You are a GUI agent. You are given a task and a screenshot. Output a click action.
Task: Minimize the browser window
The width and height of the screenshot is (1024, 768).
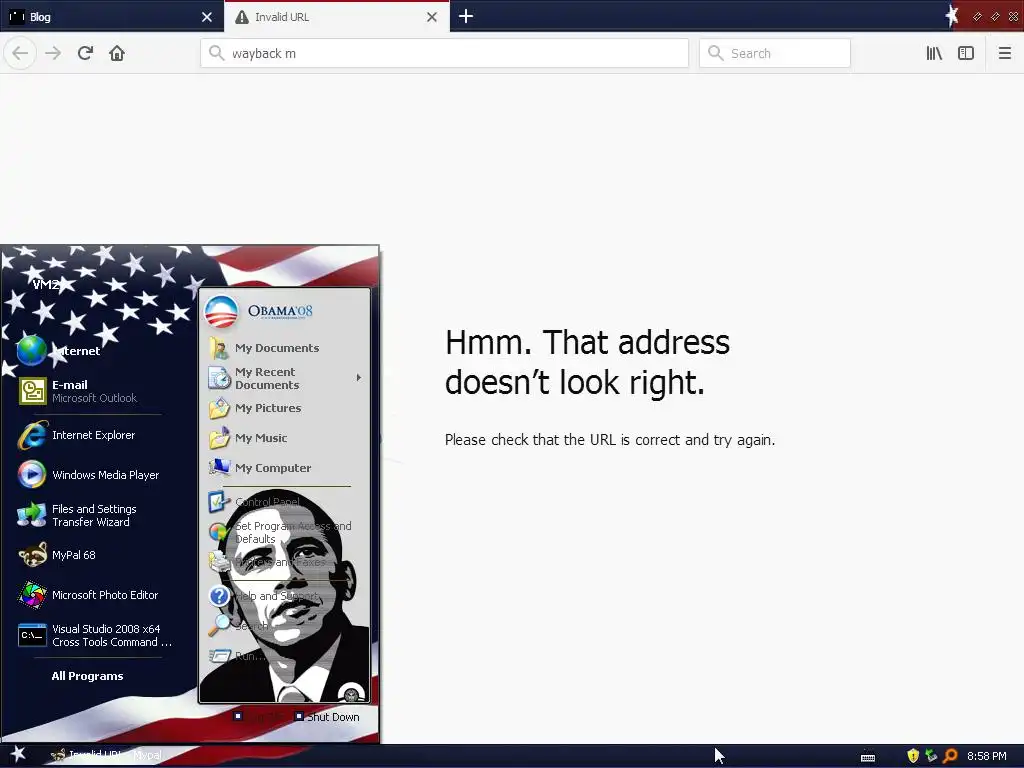(977, 16)
